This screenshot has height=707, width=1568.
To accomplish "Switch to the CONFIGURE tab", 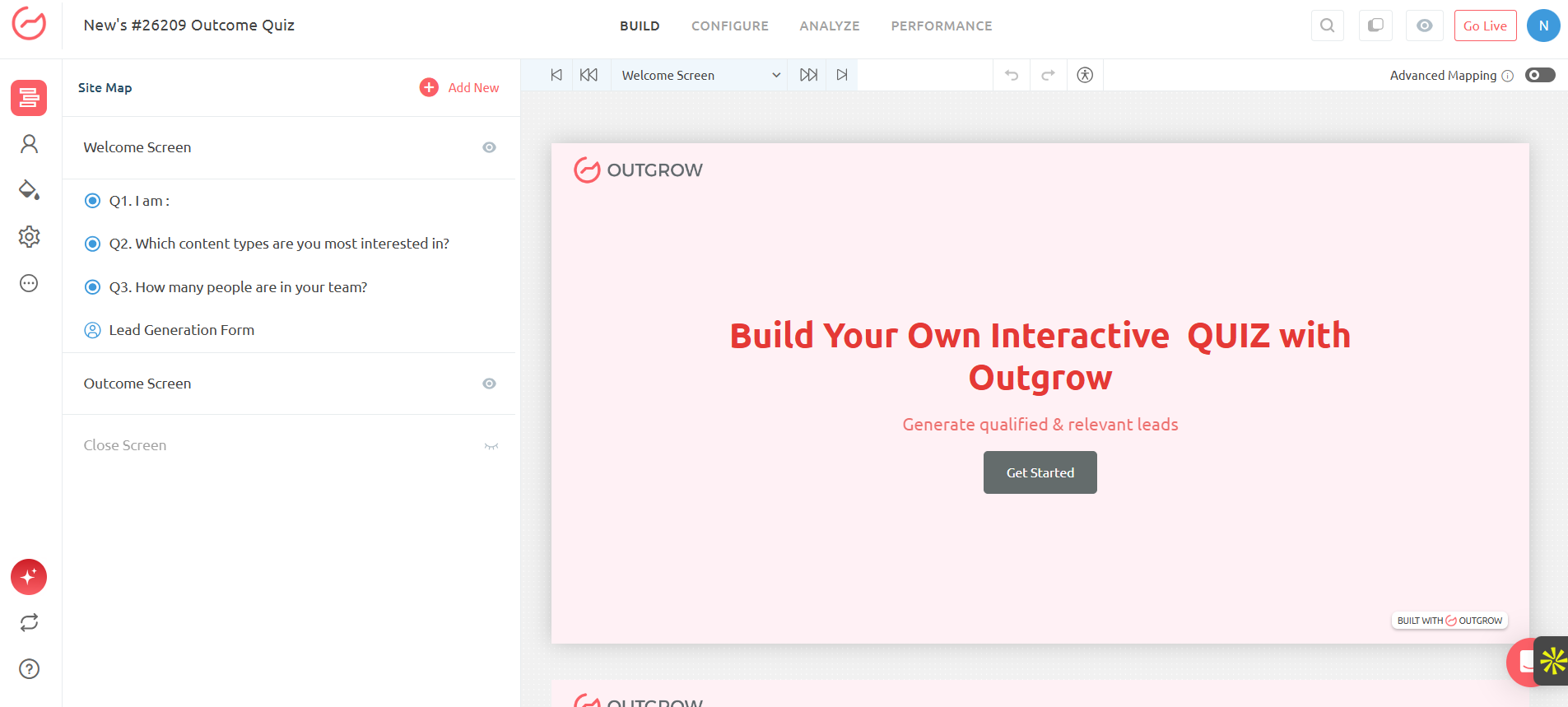I will [729, 26].
